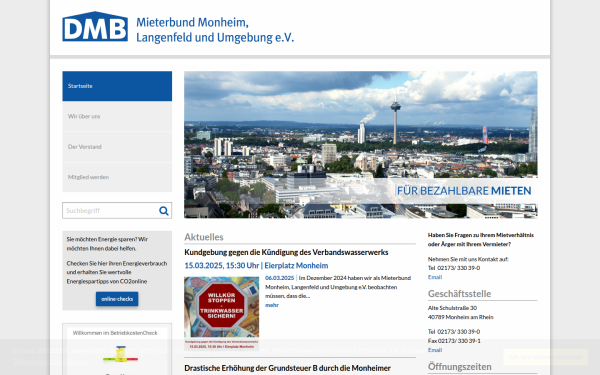
Task: Click the DMB logo in header
Action: (95, 26)
